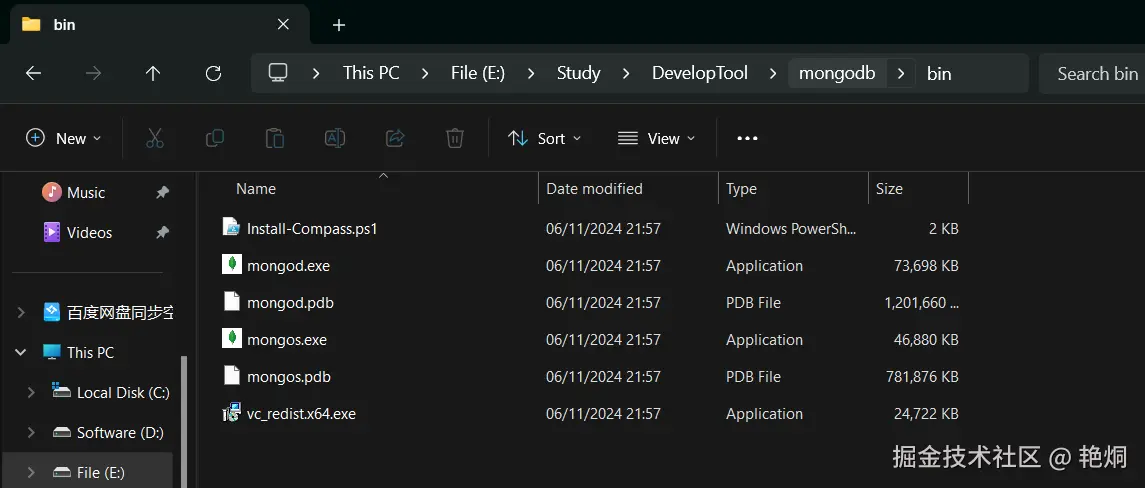Viewport: 1145px width, 488px height.
Task: Click the Copy icon in toolbar
Action: point(214,138)
